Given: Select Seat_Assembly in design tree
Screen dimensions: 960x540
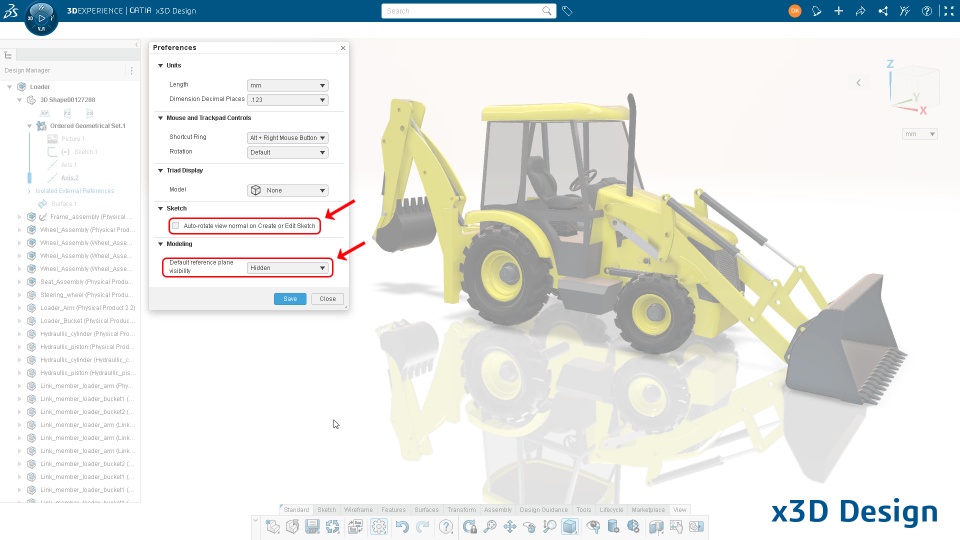Looking at the screenshot, I should [x=84, y=282].
